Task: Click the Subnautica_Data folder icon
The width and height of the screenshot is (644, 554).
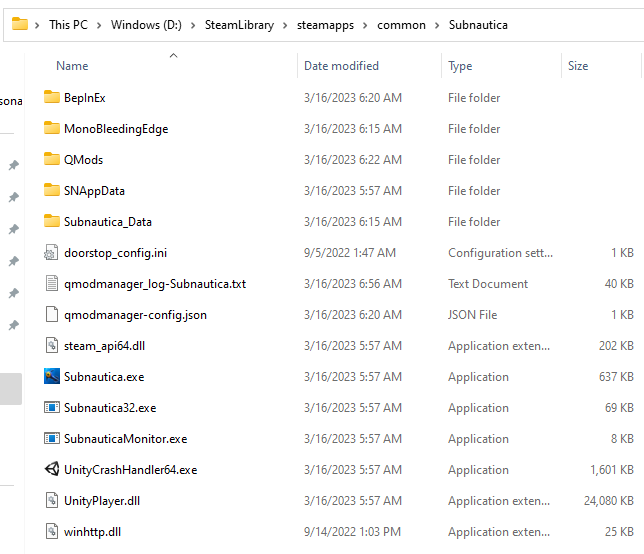Action: 52,221
